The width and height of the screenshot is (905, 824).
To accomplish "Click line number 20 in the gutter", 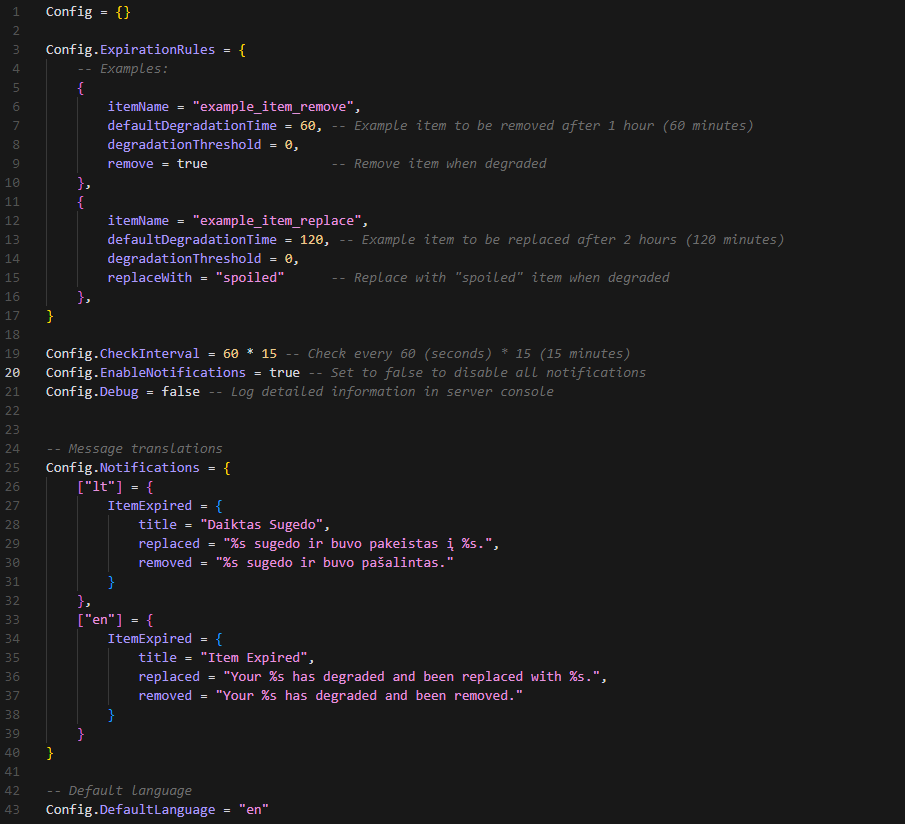I will click(13, 372).
